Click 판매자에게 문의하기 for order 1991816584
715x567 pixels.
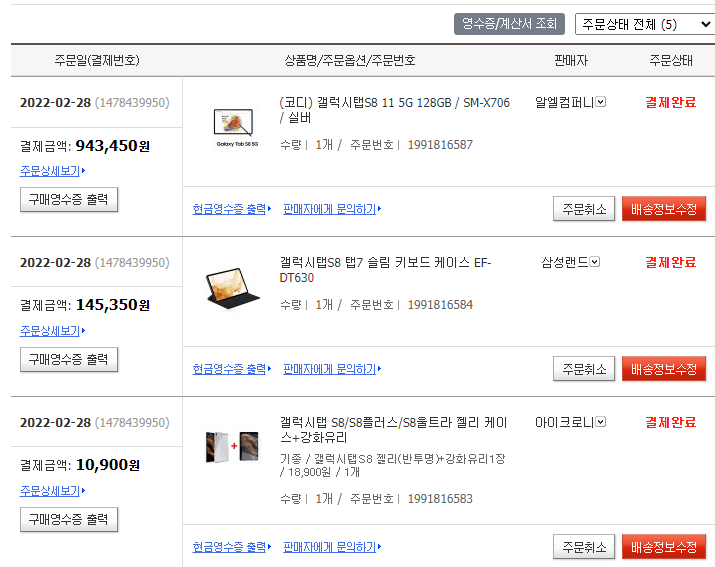point(332,369)
